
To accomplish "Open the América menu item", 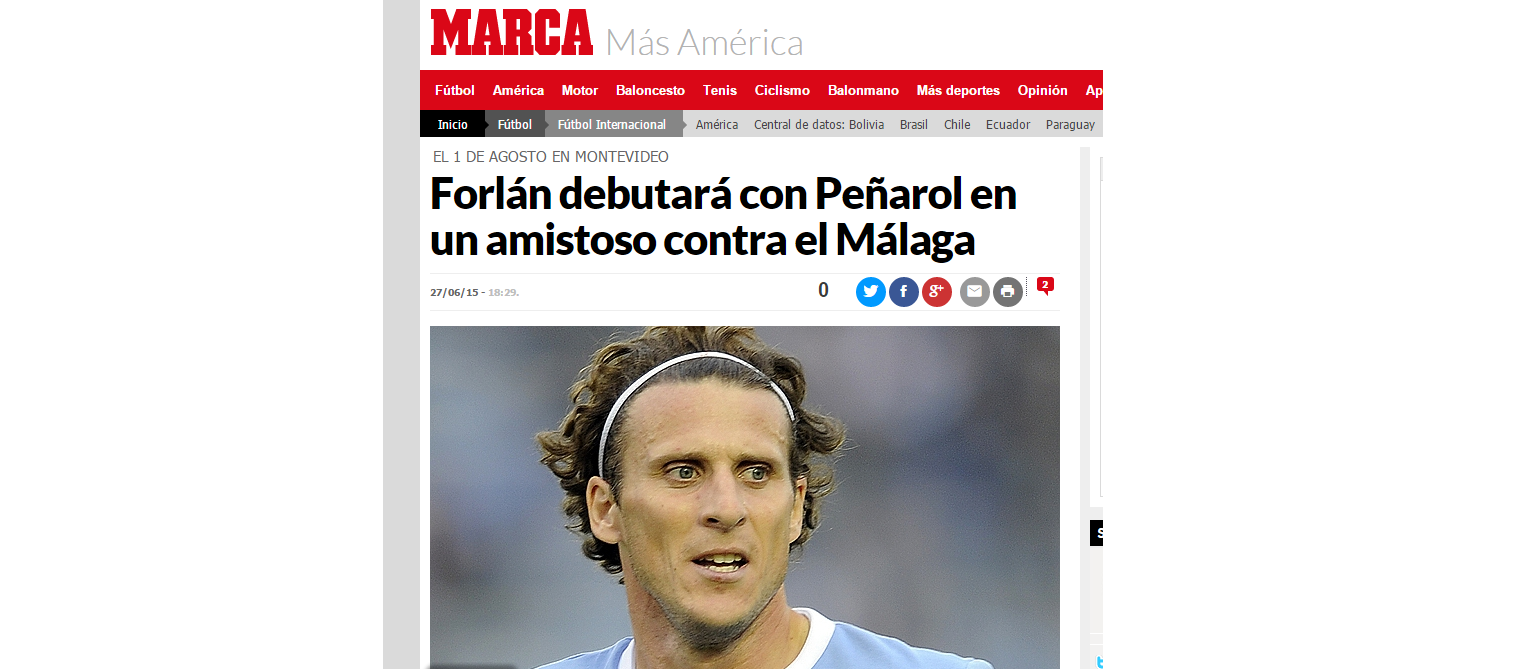I will click(518, 90).
